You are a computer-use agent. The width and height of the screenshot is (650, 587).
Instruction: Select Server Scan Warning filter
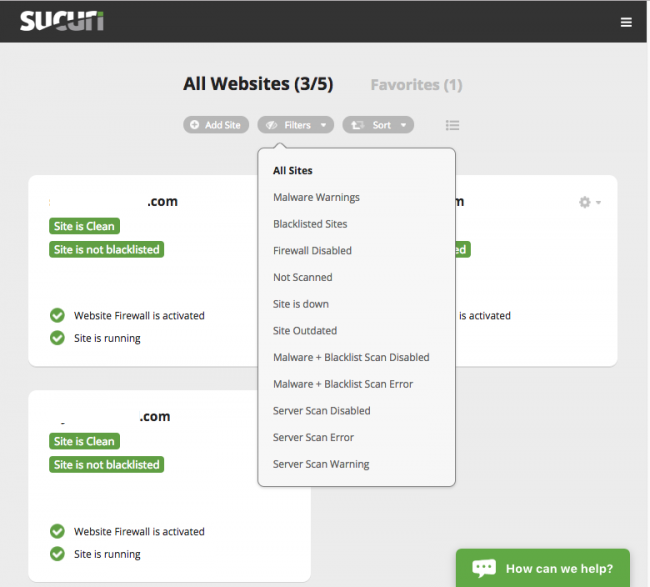[321, 464]
